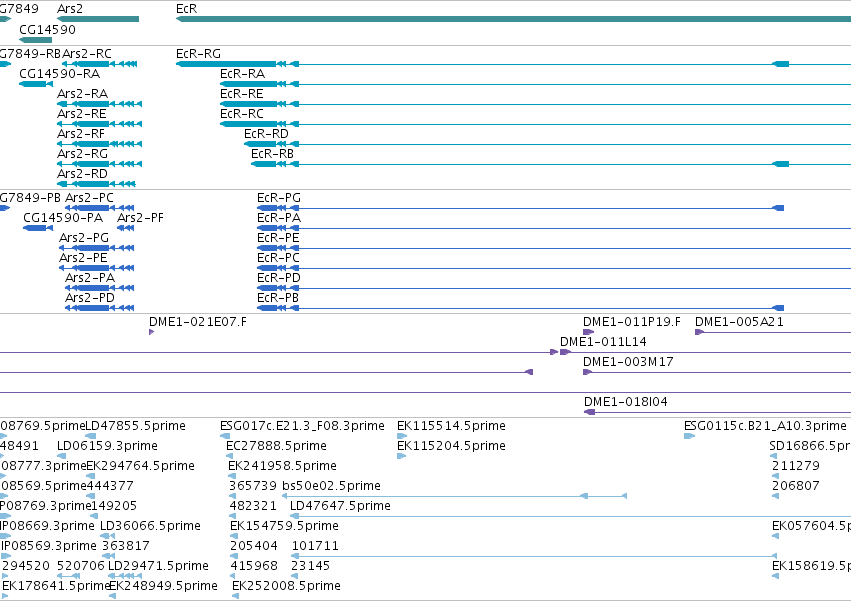The width and height of the screenshot is (851, 601).
Task: Select protein CG14590-PA label
Action: [63, 218]
